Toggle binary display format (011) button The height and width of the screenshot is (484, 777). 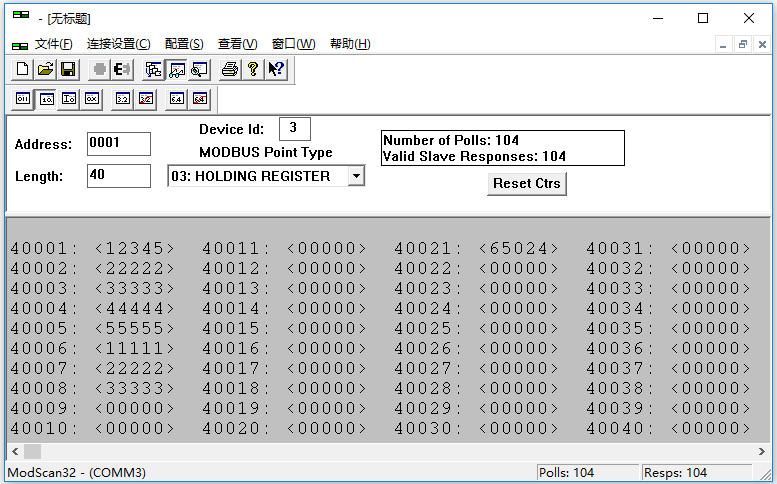[x=22, y=98]
